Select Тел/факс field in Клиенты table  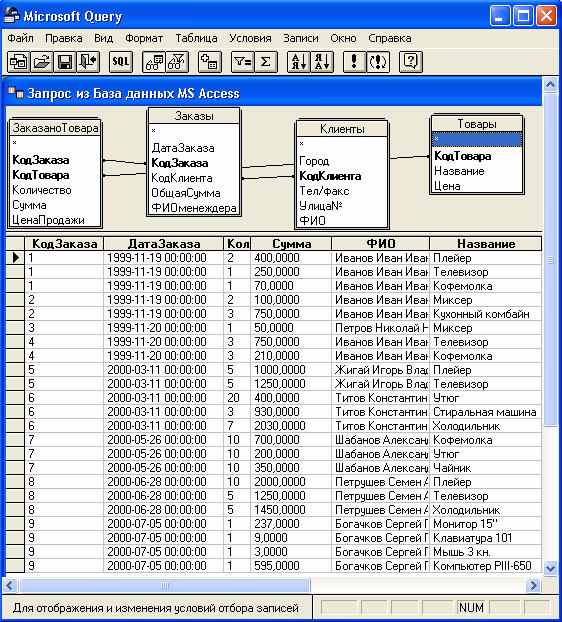click(324, 191)
